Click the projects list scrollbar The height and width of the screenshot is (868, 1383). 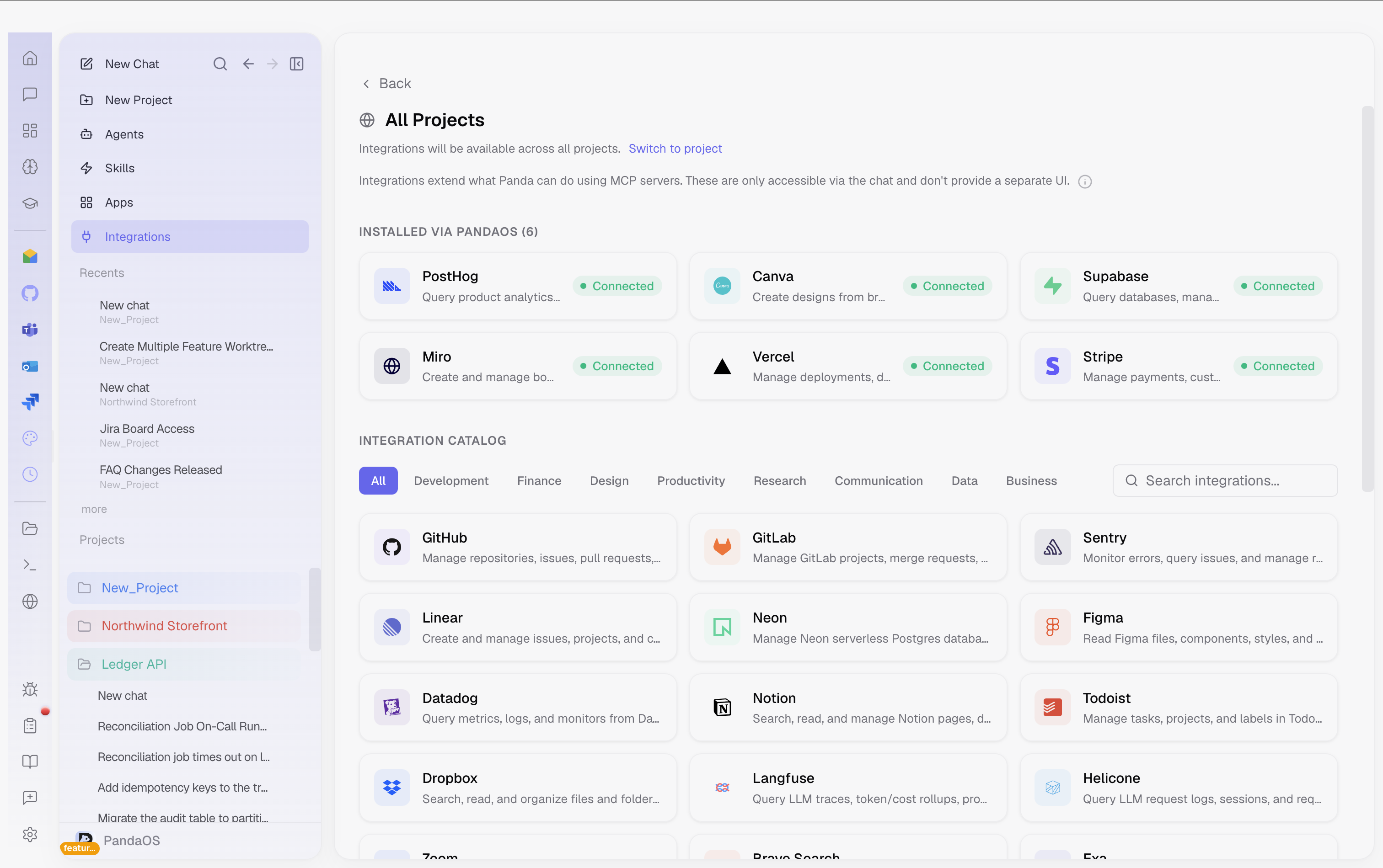point(314,609)
